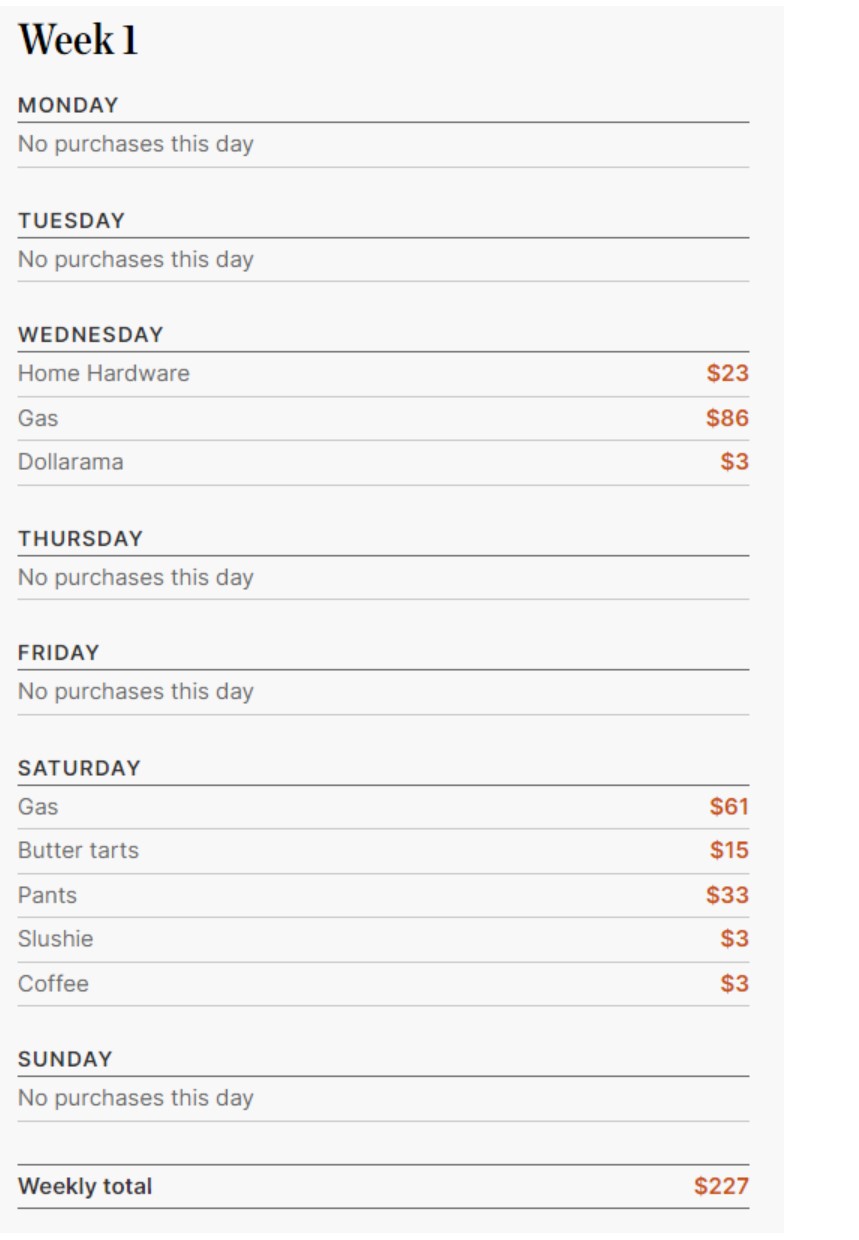Select the $23 Home Hardware amount

(727, 374)
